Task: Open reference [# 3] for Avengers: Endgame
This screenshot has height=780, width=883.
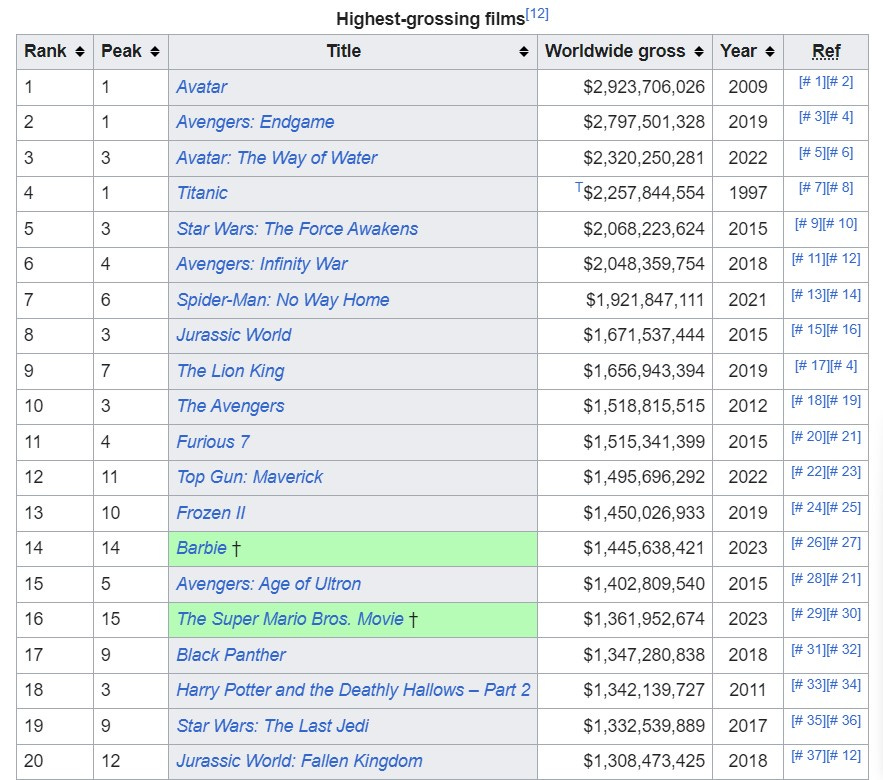Action: [x=812, y=117]
